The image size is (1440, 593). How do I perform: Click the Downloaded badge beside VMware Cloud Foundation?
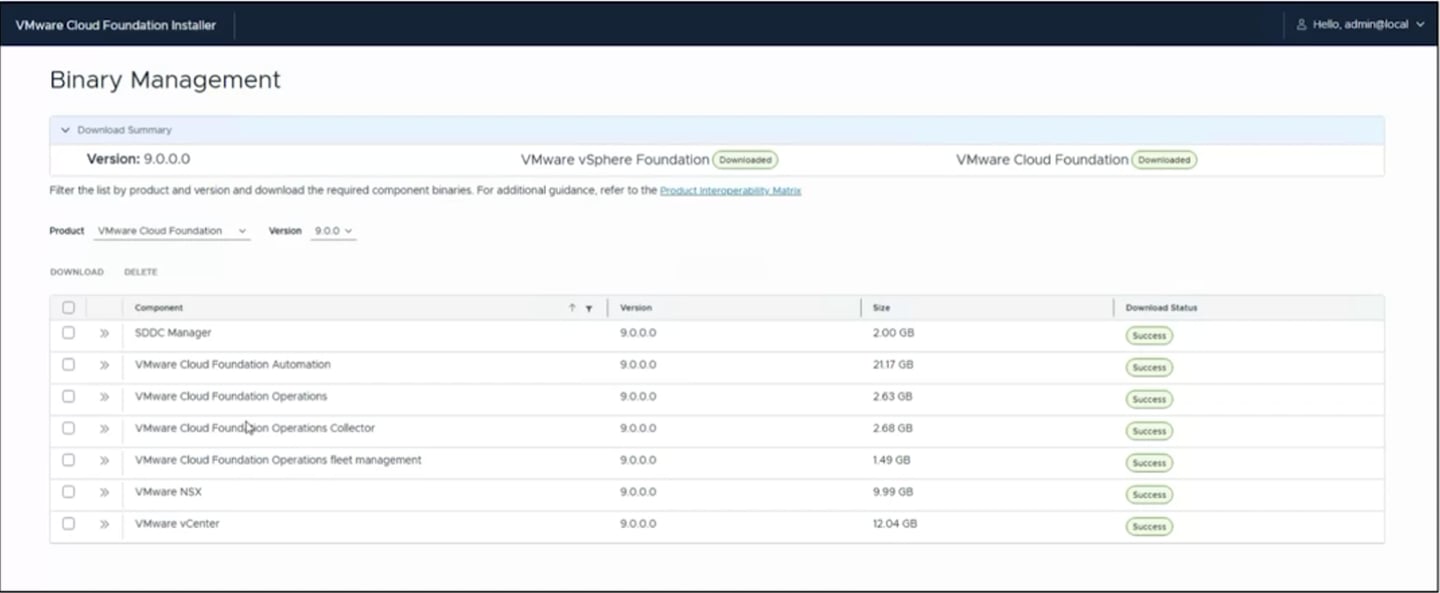pyautogui.click(x=1164, y=160)
